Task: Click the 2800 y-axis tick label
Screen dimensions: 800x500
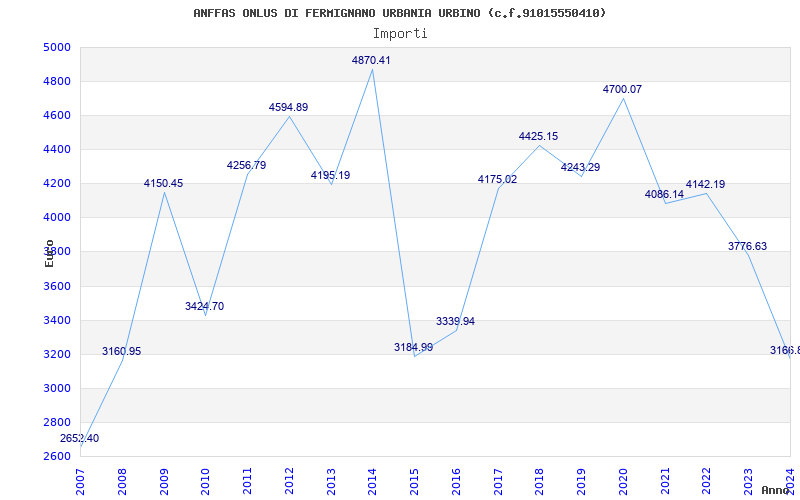Action: (57, 422)
